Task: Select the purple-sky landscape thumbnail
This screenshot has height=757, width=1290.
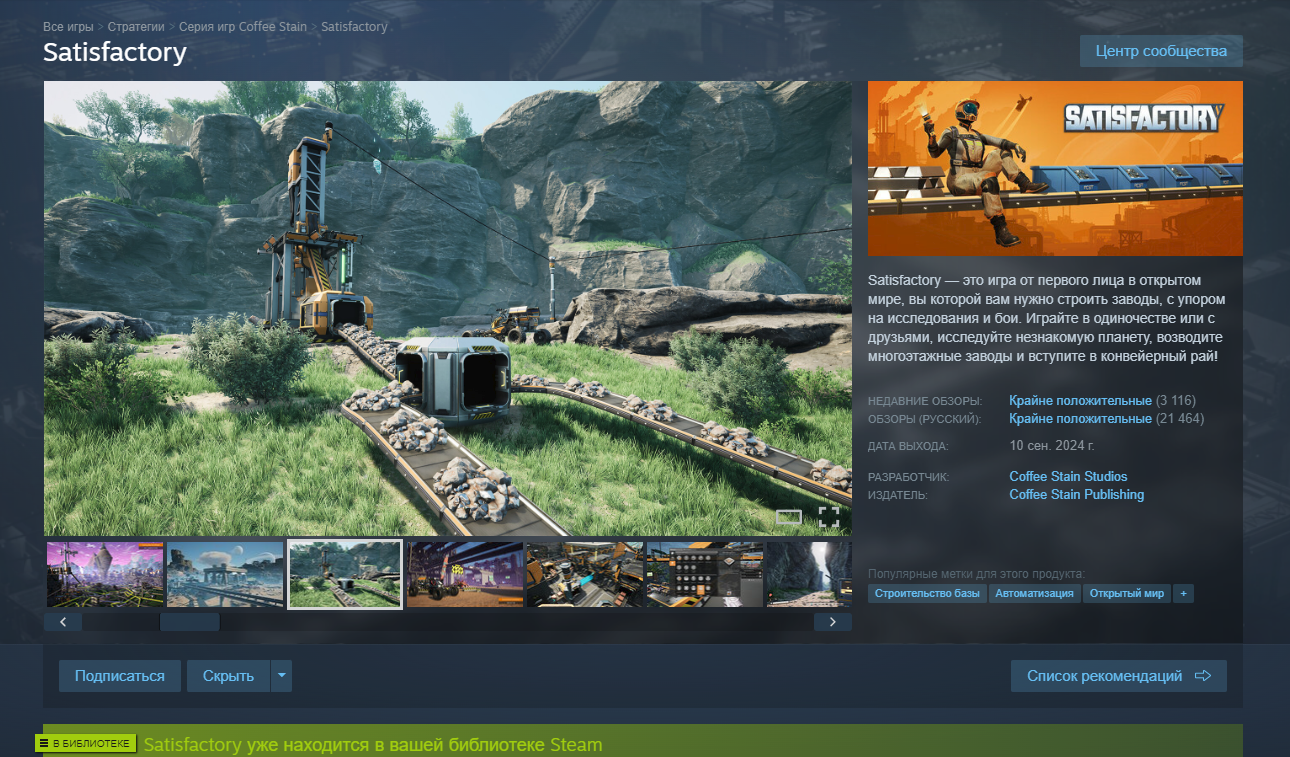Action: click(x=105, y=574)
